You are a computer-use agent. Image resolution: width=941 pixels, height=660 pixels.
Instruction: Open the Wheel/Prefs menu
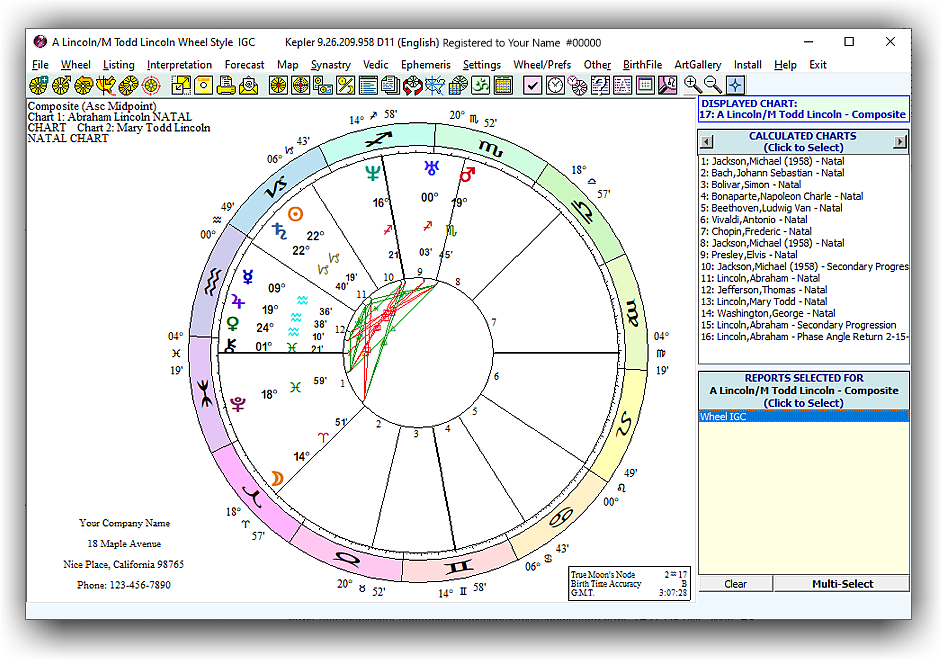[542, 65]
